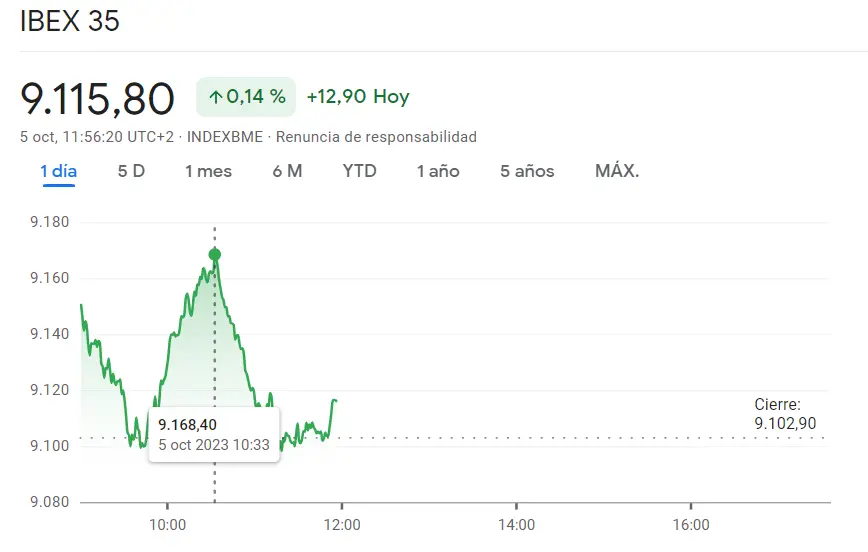Show the YTD chart tab
This screenshot has height=552, width=868.
point(359,171)
